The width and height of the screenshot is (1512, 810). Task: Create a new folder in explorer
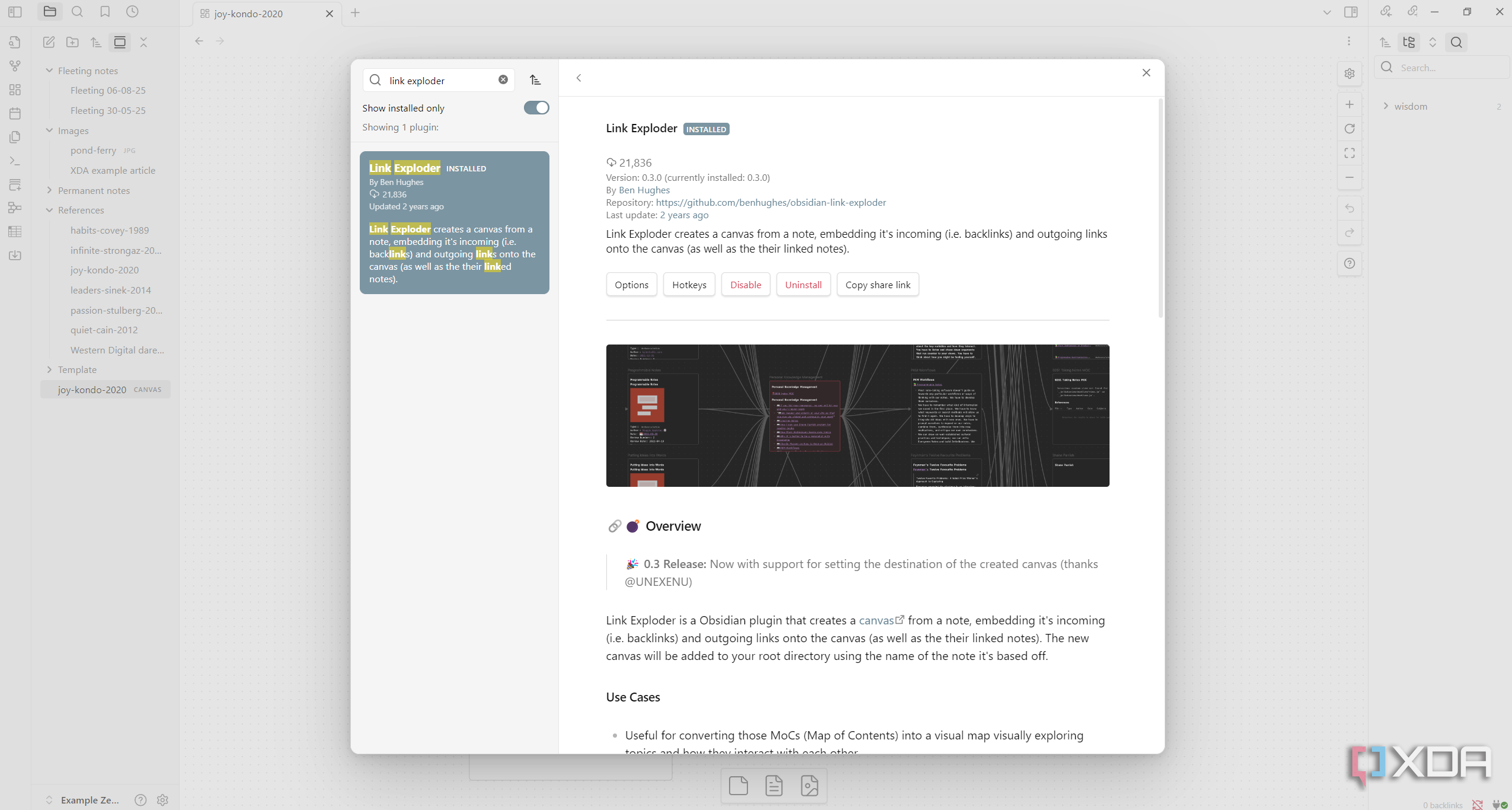click(x=72, y=42)
